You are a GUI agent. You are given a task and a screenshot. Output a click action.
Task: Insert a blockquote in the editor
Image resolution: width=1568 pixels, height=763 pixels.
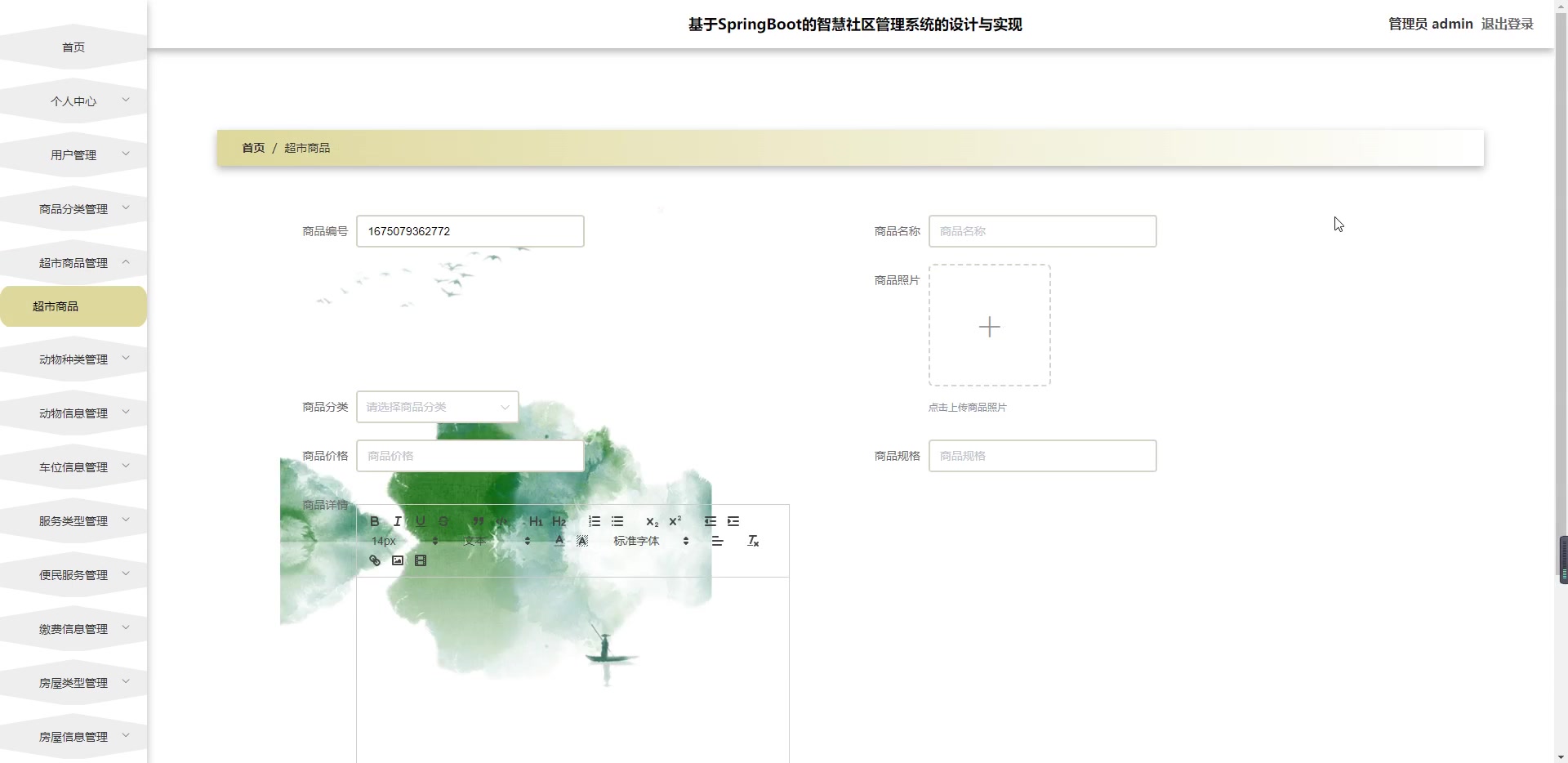(479, 521)
